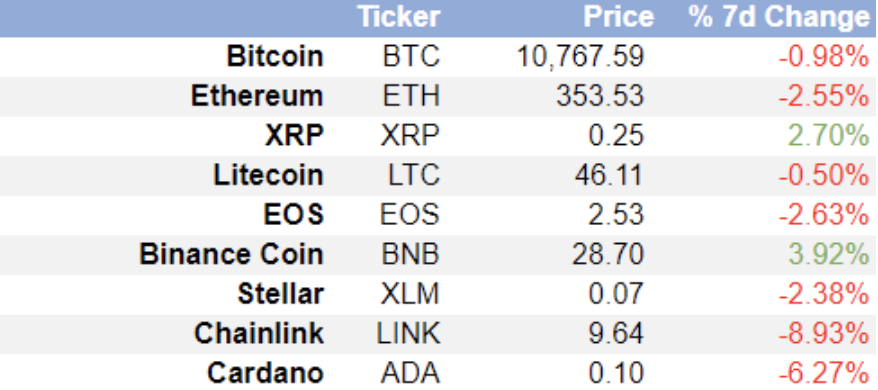878x390 pixels.
Task: Select the Bitcoin name cell
Action: [275, 57]
